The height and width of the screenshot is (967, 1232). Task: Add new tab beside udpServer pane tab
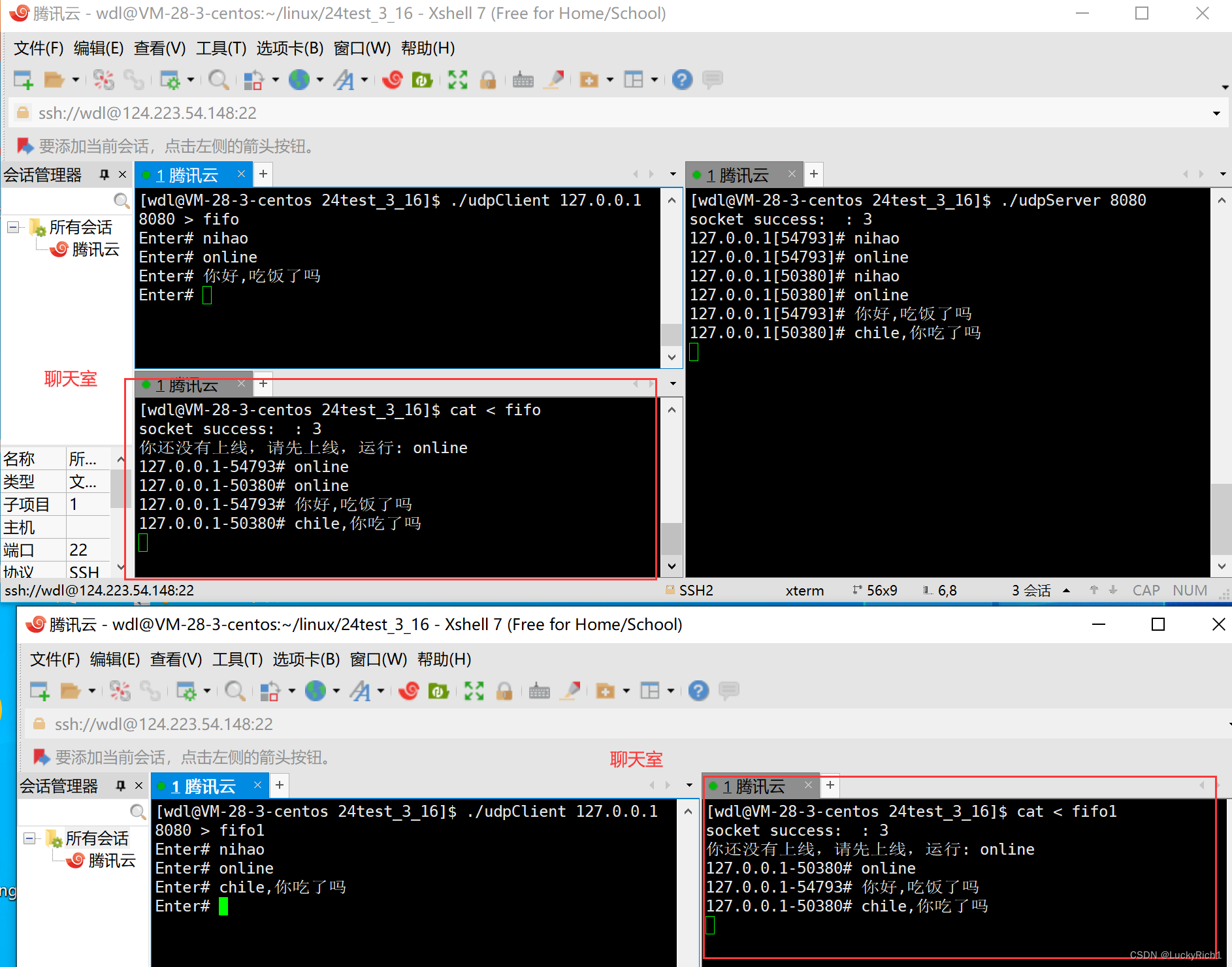click(814, 174)
